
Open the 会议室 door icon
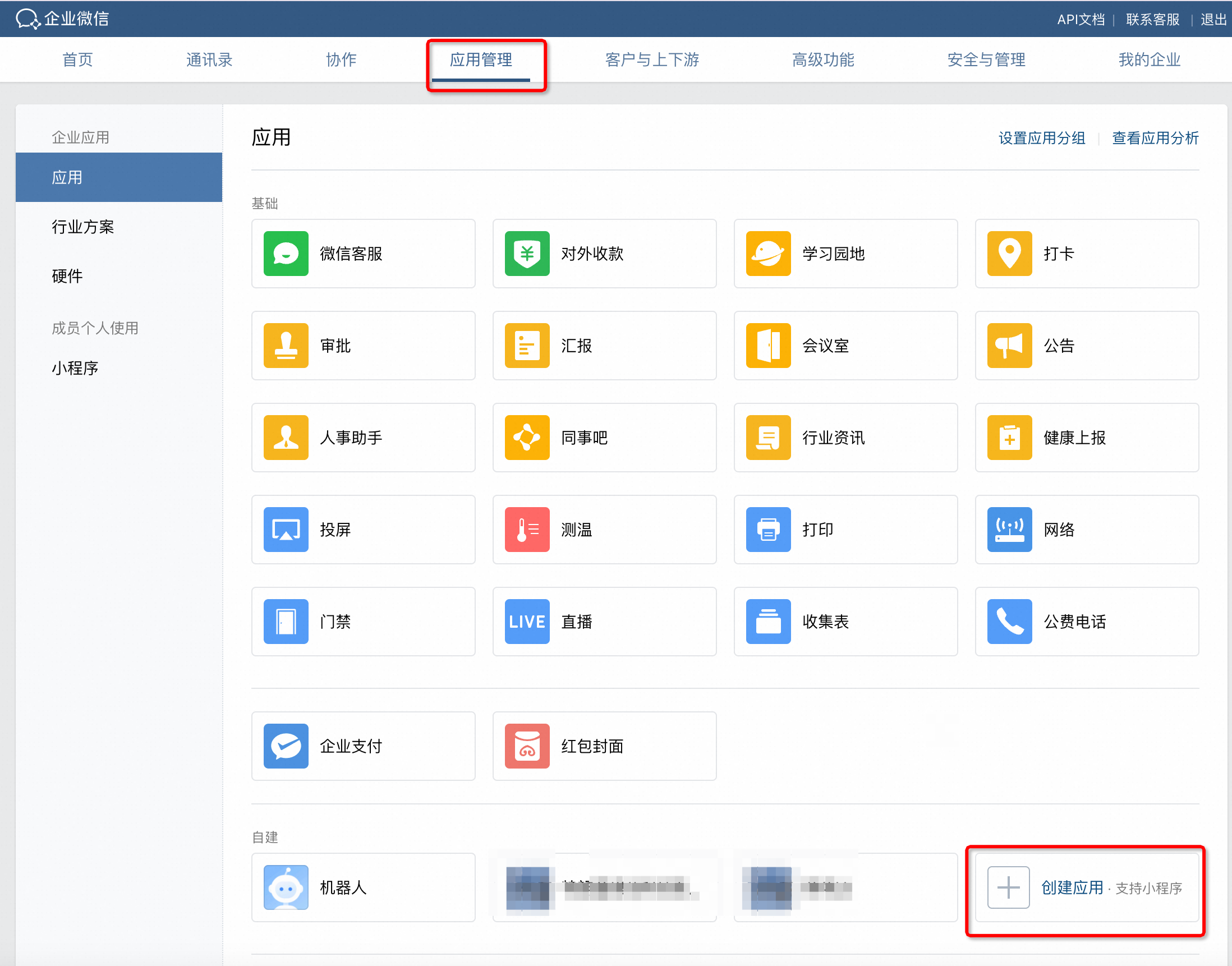[x=768, y=346]
